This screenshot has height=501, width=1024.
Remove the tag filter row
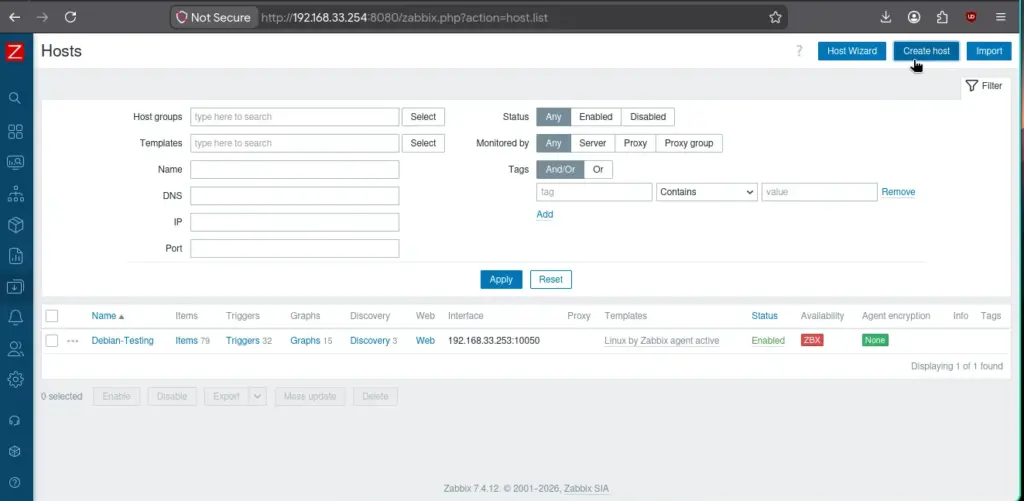[898, 192]
